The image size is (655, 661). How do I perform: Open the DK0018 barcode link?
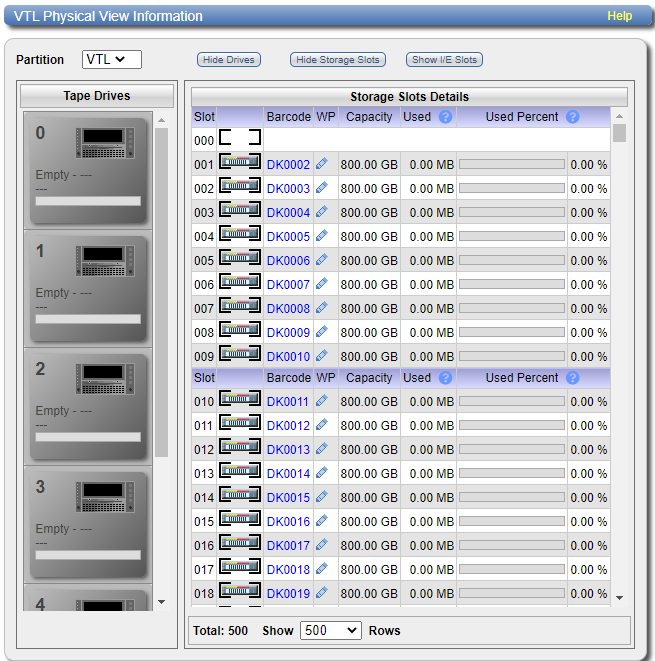click(x=288, y=570)
